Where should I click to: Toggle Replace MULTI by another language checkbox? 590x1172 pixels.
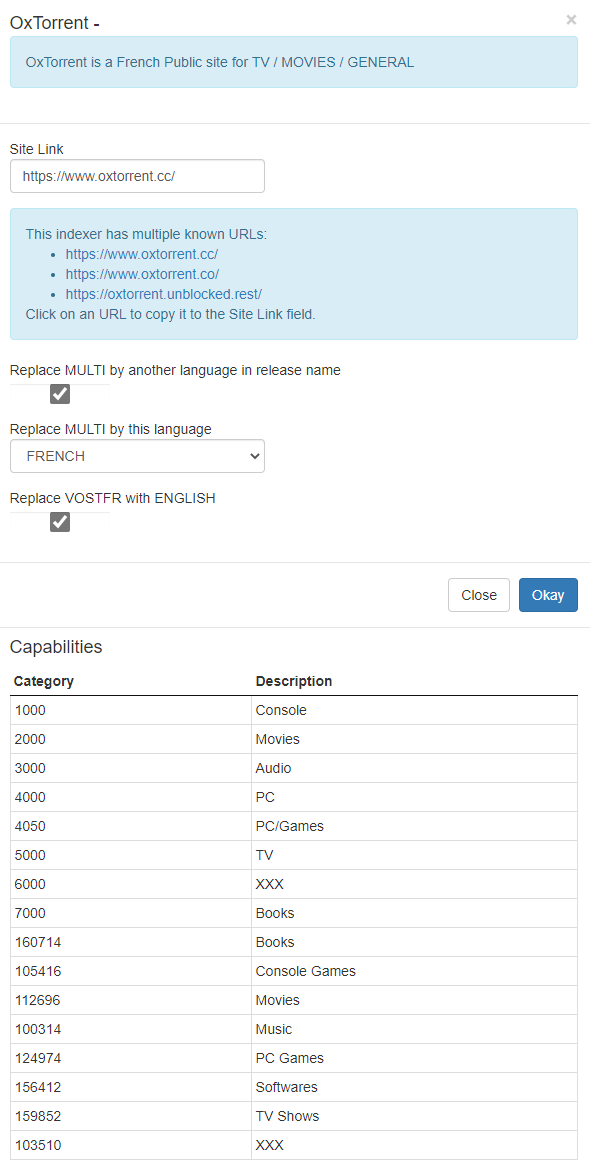(60, 394)
